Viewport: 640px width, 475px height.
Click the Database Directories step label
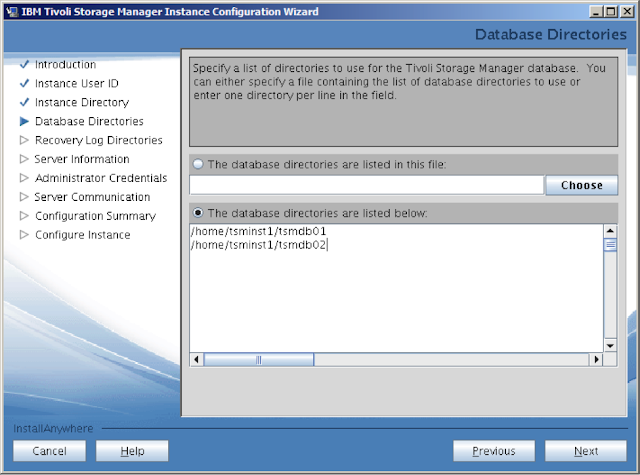89,121
